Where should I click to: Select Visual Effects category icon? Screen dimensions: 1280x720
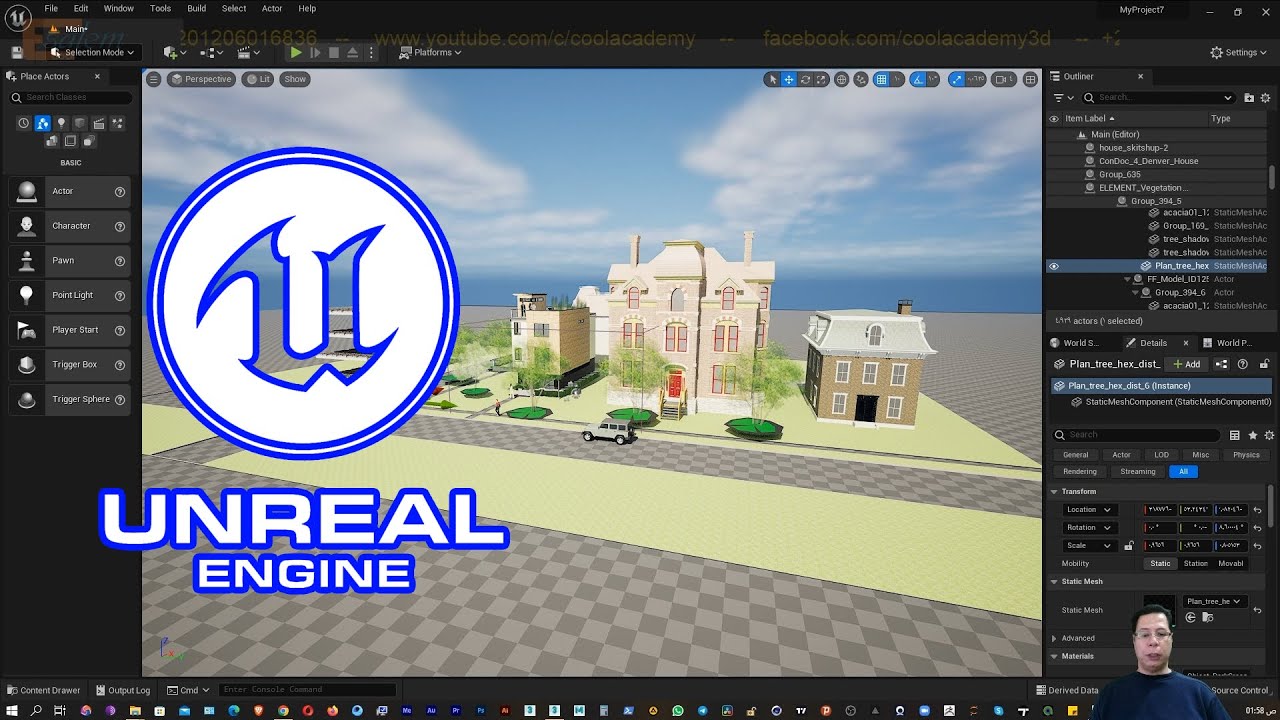click(x=118, y=123)
